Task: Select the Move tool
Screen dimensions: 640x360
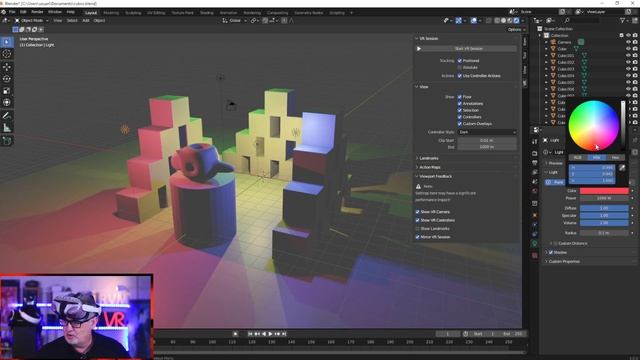Action: click(x=7, y=67)
